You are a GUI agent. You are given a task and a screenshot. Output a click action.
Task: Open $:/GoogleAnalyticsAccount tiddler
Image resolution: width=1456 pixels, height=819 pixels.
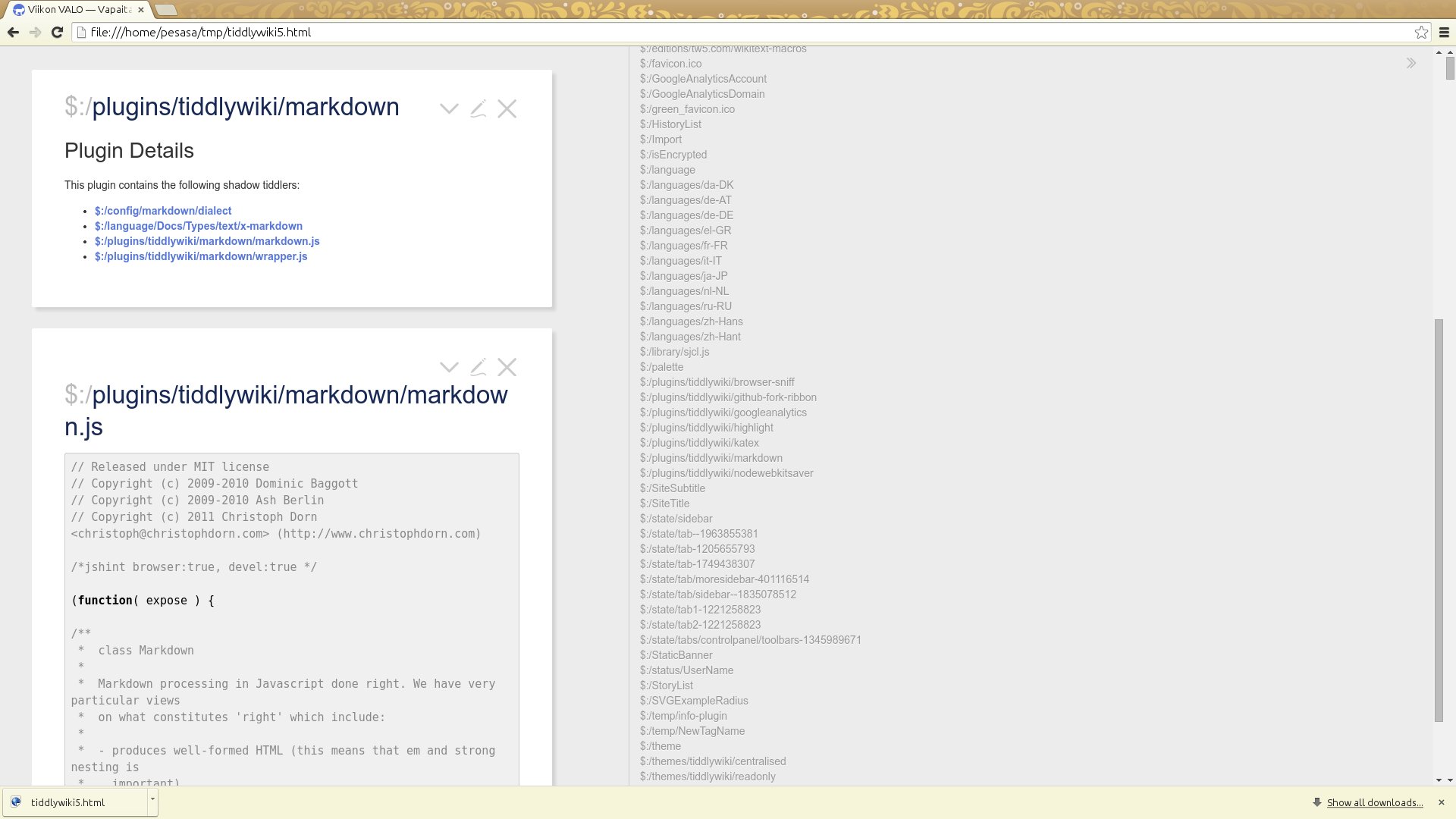click(x=703, y=79)
